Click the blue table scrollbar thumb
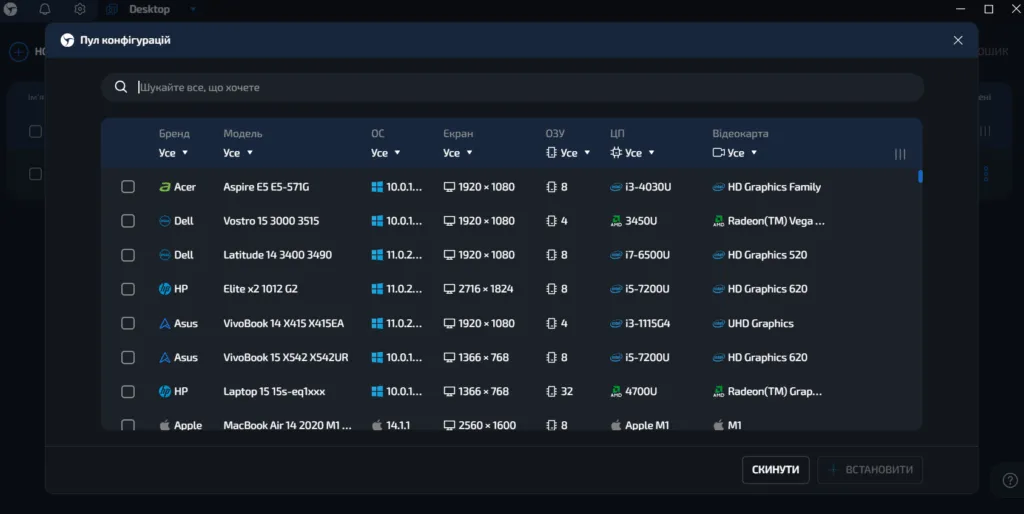1024x514 pixels. [x=920, y=176]
